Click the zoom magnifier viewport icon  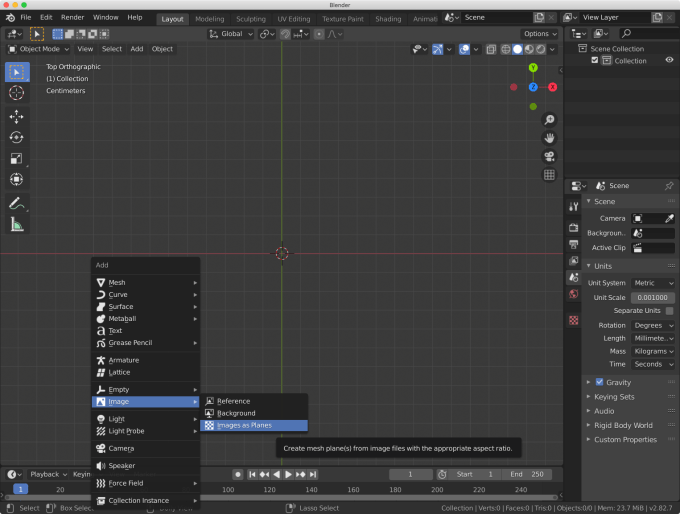tap(549, 120)
